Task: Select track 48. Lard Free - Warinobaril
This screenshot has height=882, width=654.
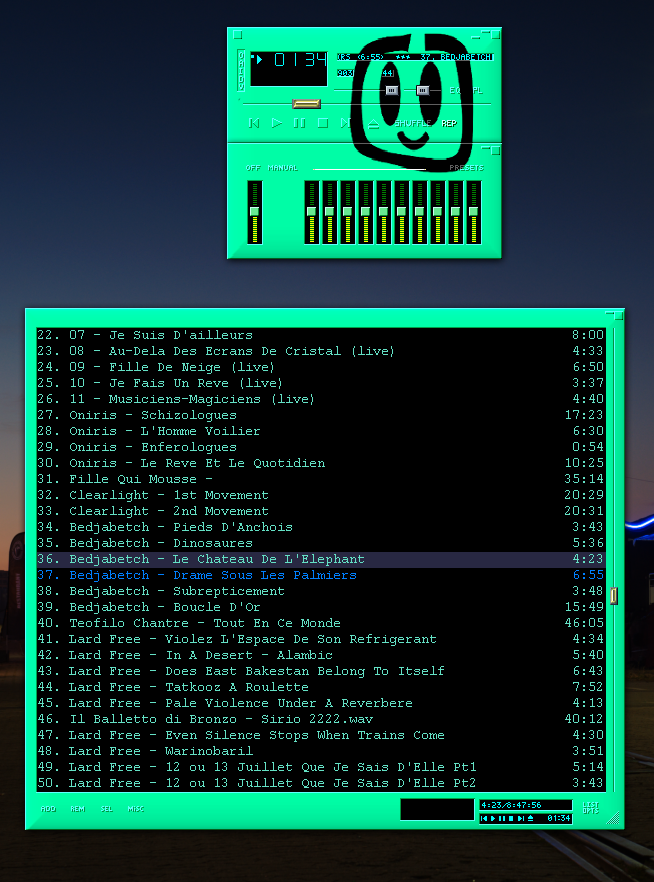Action: coord(321,752)
